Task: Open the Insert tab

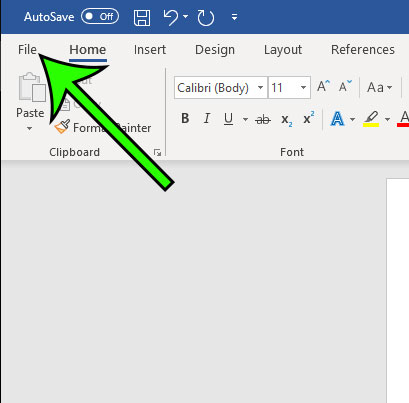Action: [150, 50]
